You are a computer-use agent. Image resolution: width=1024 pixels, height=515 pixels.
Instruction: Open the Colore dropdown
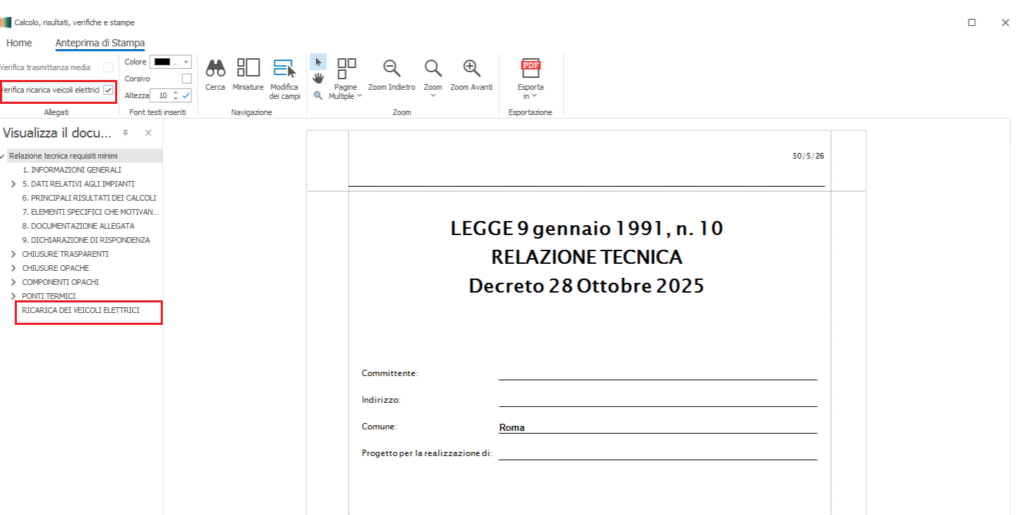[170, 62]
